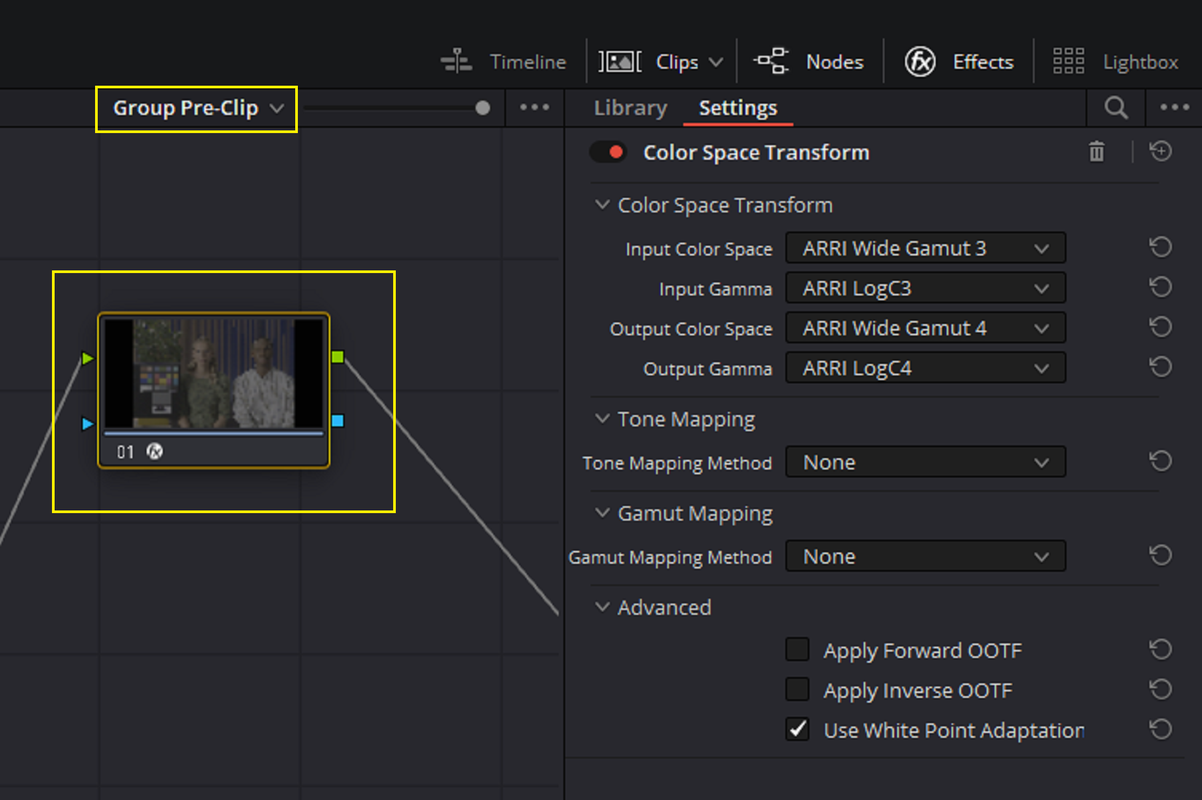Reset Input Gamma value

1160,287
